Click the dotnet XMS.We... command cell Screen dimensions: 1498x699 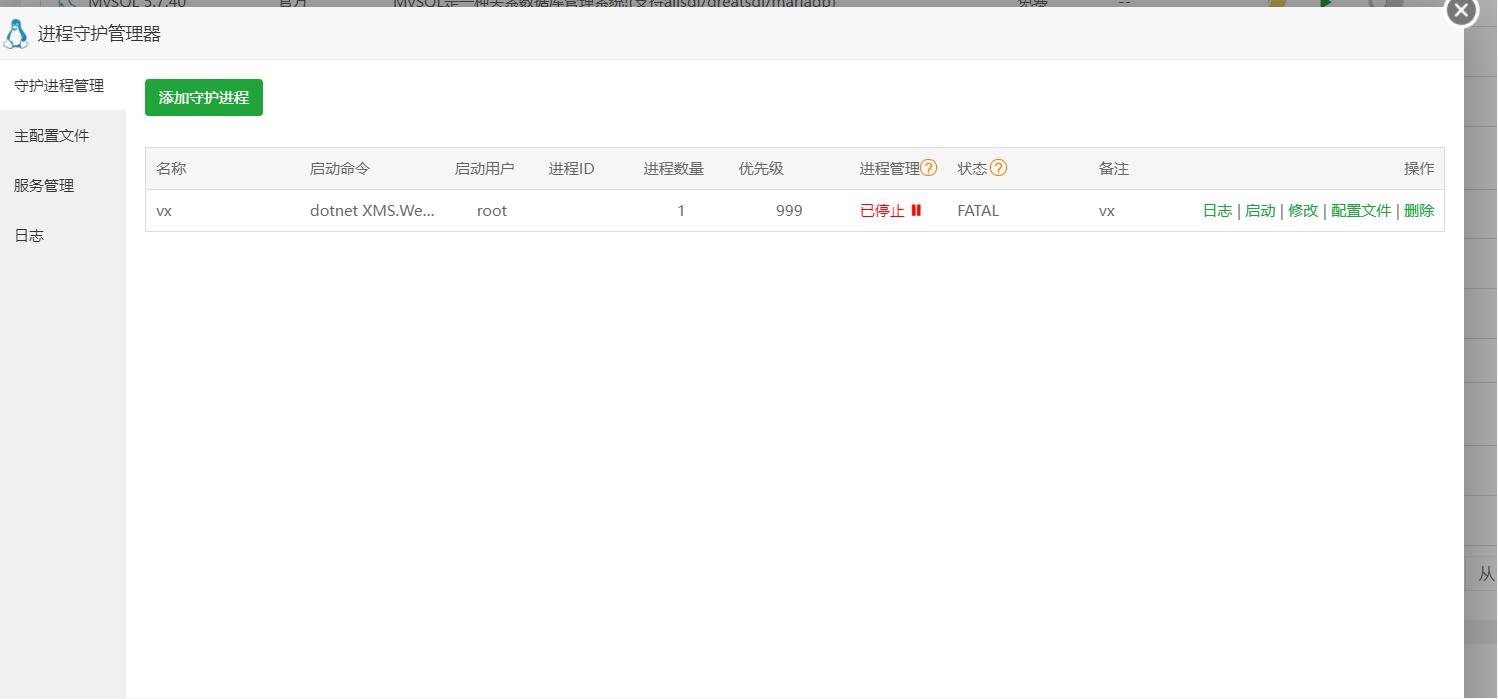(x=372, y=211)
